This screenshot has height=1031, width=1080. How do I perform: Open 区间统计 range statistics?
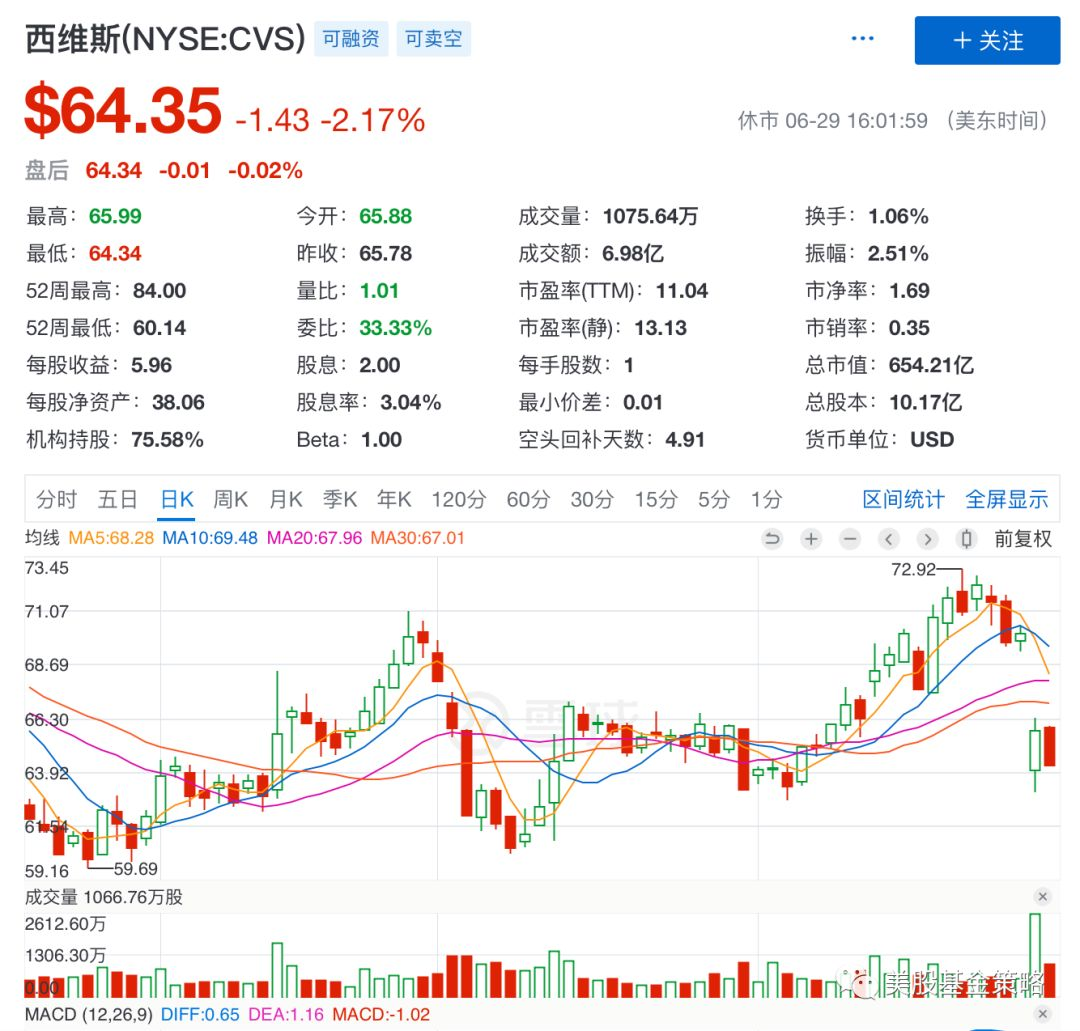coord(903,499)
